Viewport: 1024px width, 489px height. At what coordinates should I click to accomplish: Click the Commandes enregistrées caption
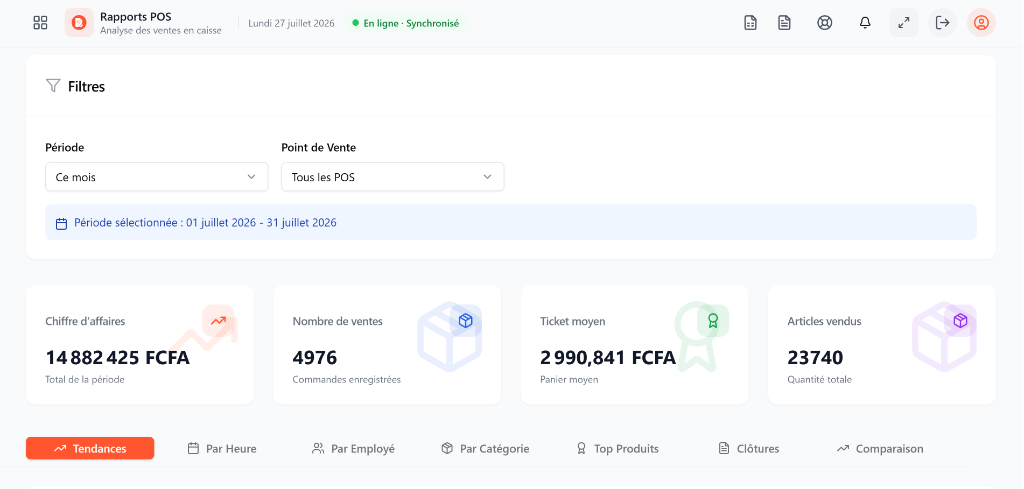[347, 379]
